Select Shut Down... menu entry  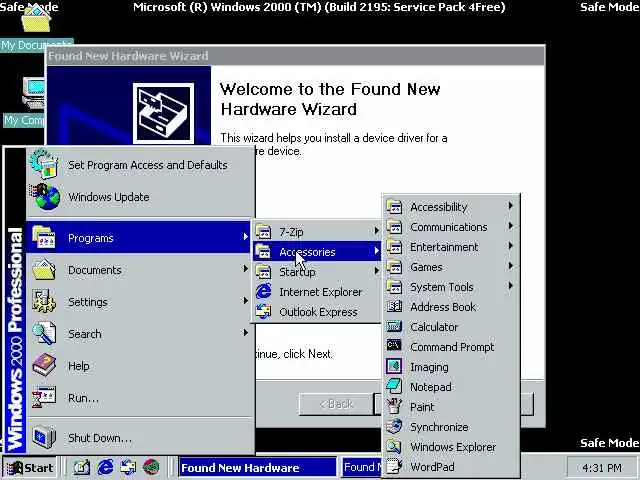[140, 438]
